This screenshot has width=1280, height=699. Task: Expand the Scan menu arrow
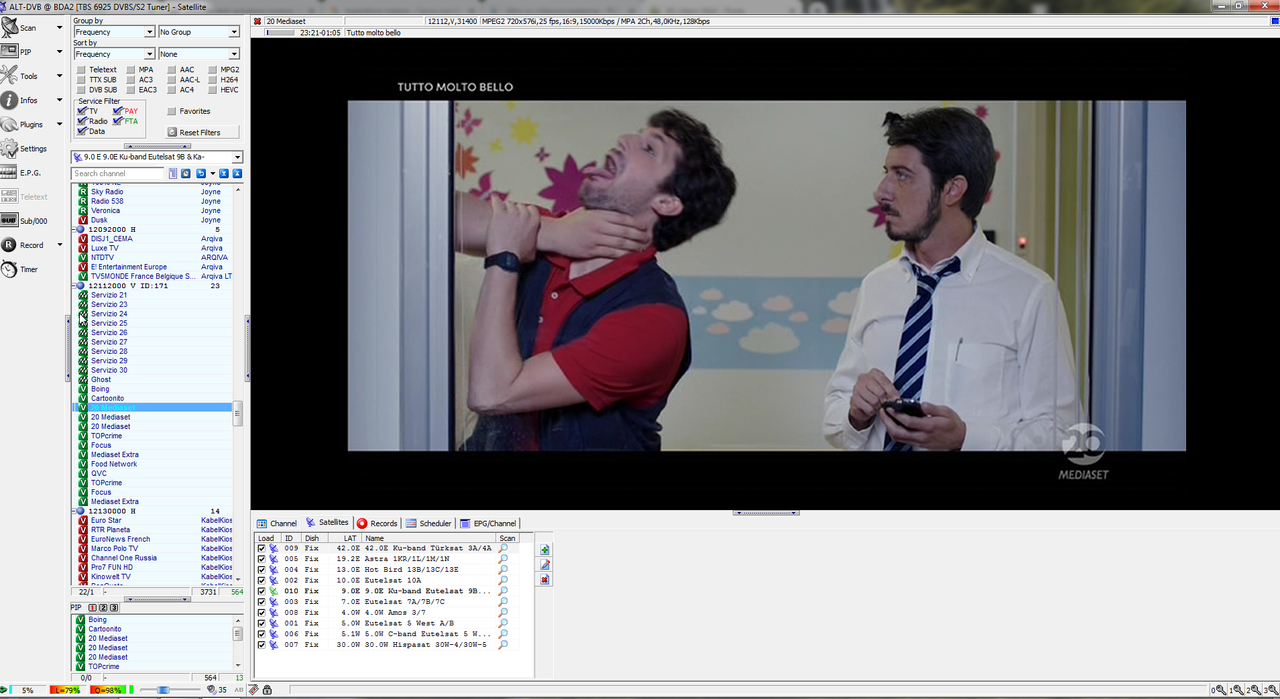click(x=59, y=28)
